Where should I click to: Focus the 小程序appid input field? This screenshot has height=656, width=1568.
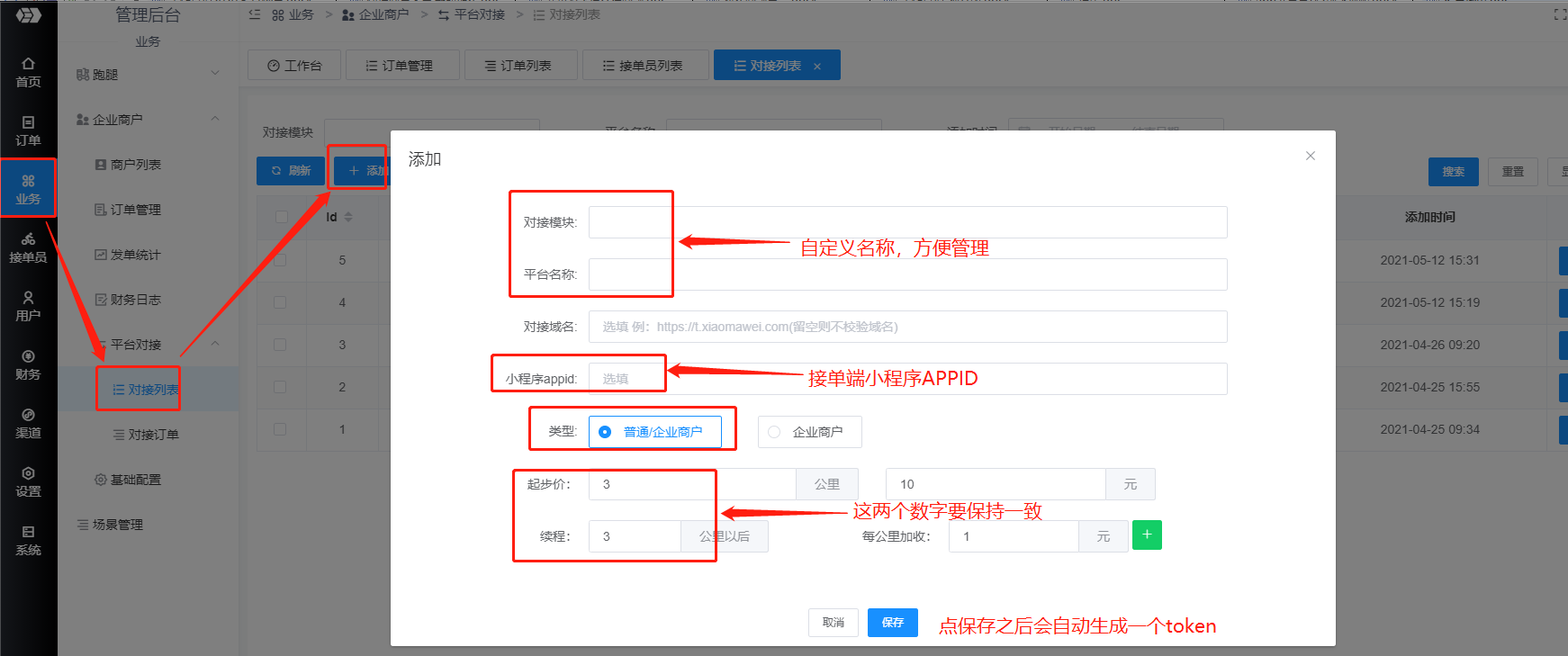coord(908,379)
